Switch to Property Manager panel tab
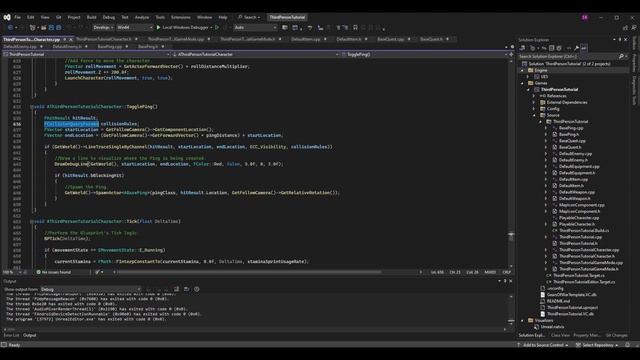 click(x=587, y=335)
